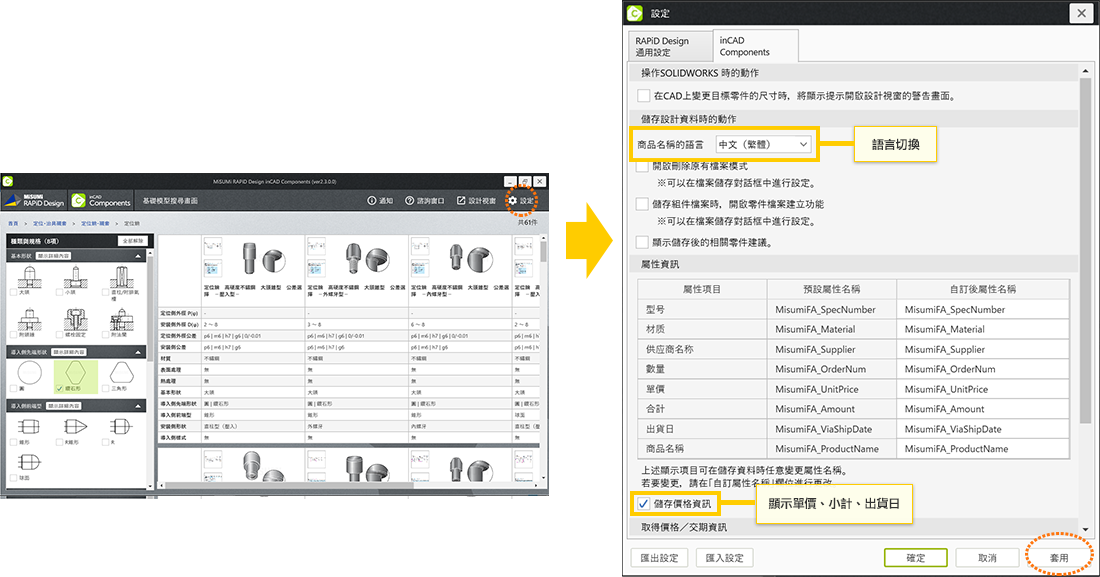Open 設定 gear icon in the toolbar
1100x577 pixels.
pyautogui.click(x=519, y=201)
